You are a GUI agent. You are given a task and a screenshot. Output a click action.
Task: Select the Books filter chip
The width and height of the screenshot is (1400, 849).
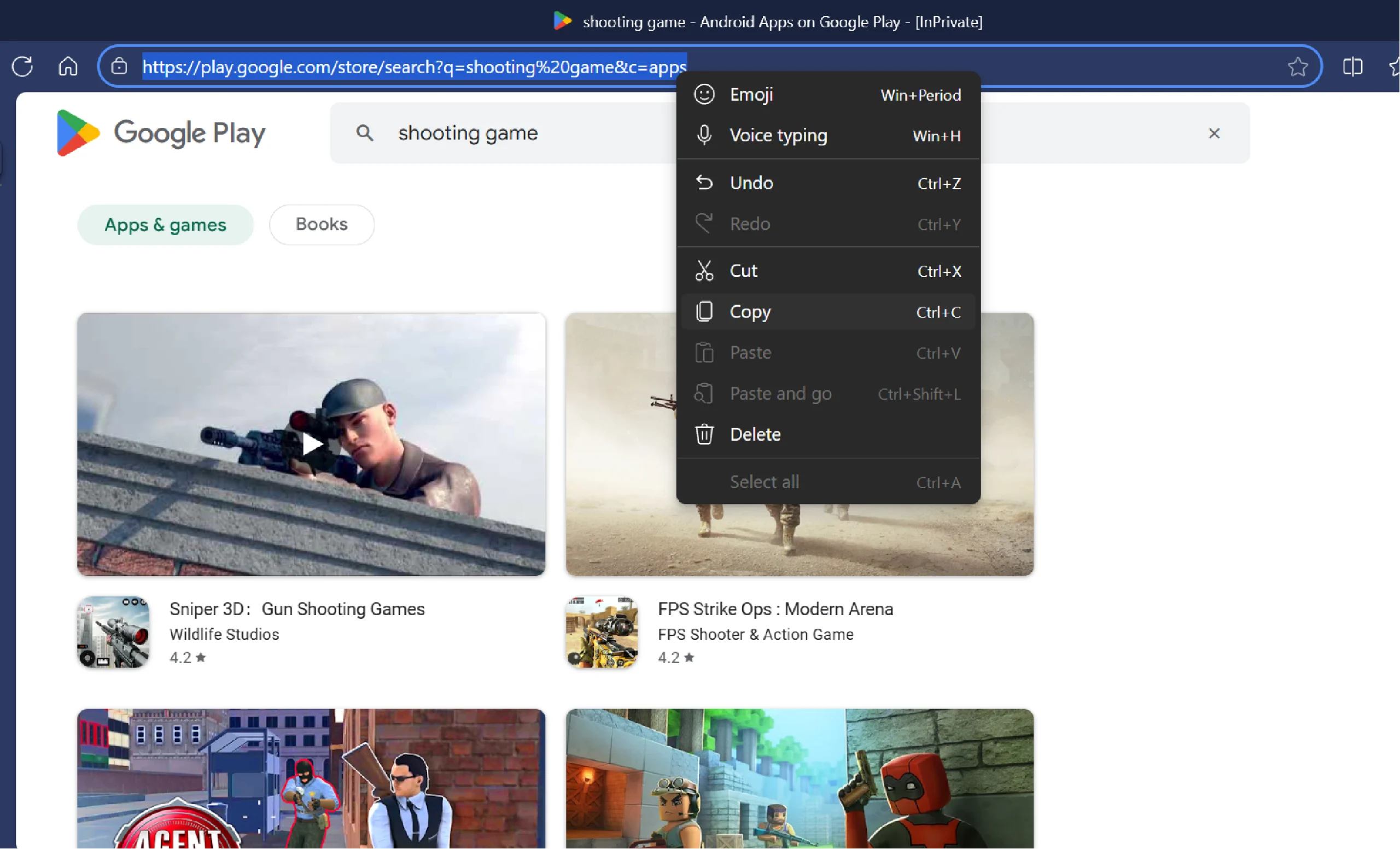coord(322,224)
